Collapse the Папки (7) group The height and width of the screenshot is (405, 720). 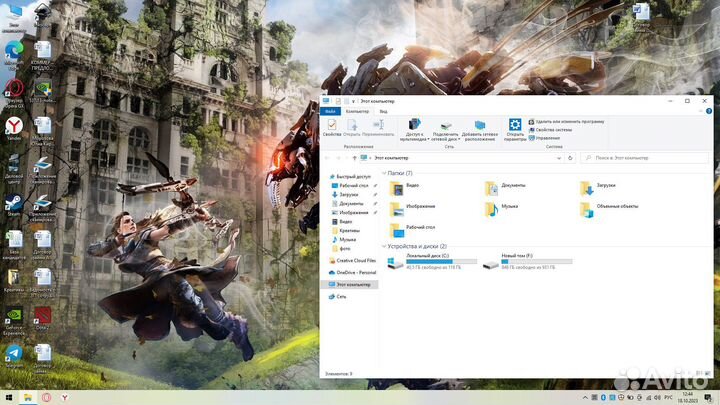(x=384, y=173)
